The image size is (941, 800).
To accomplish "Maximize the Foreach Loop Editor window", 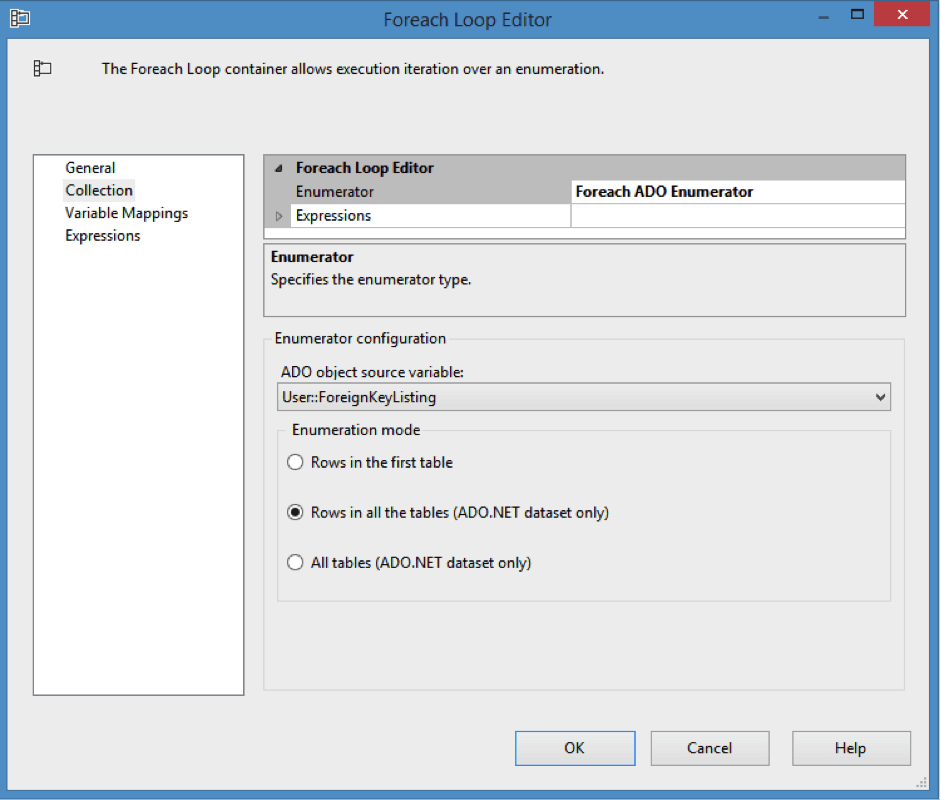I will [858, 14].
